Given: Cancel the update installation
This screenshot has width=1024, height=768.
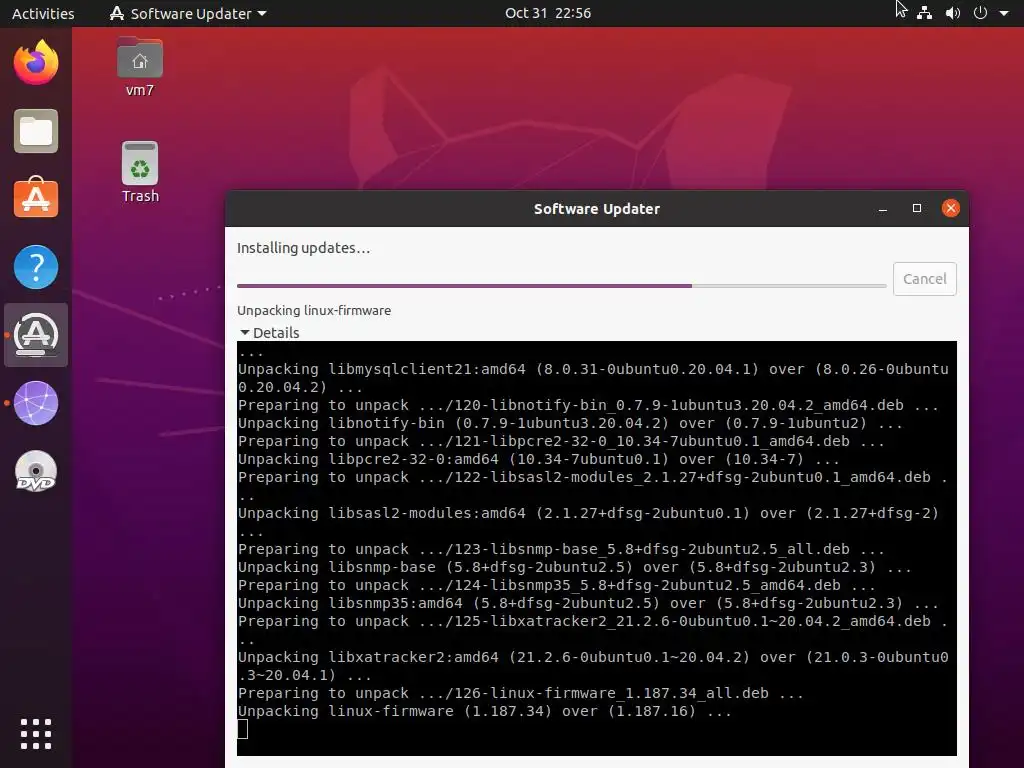Looking at the screenshot, I should click(x=924, y=279).
